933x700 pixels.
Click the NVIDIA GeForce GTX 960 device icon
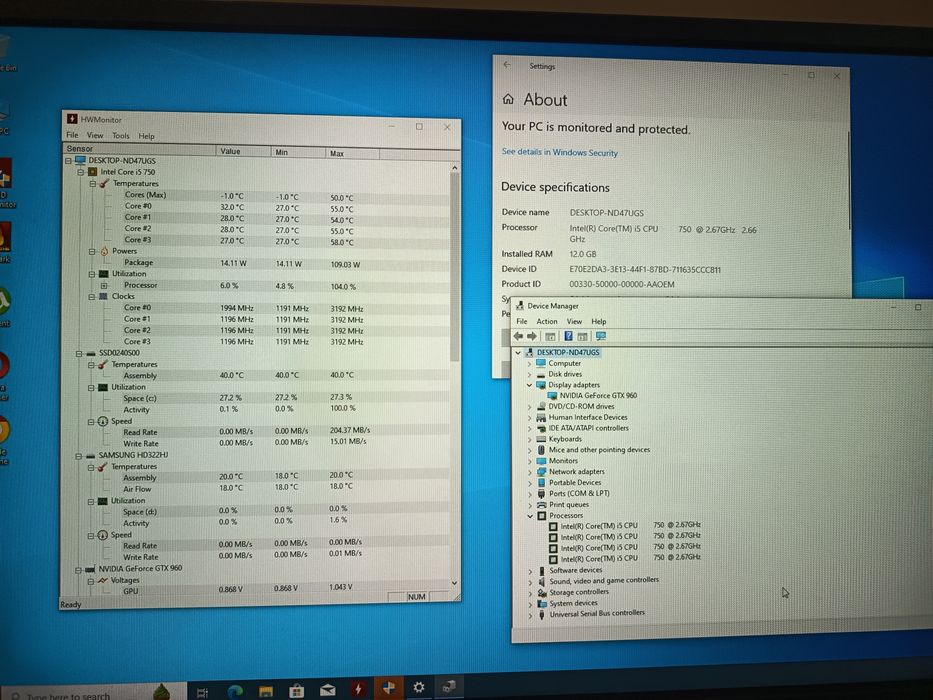(552, 395)
